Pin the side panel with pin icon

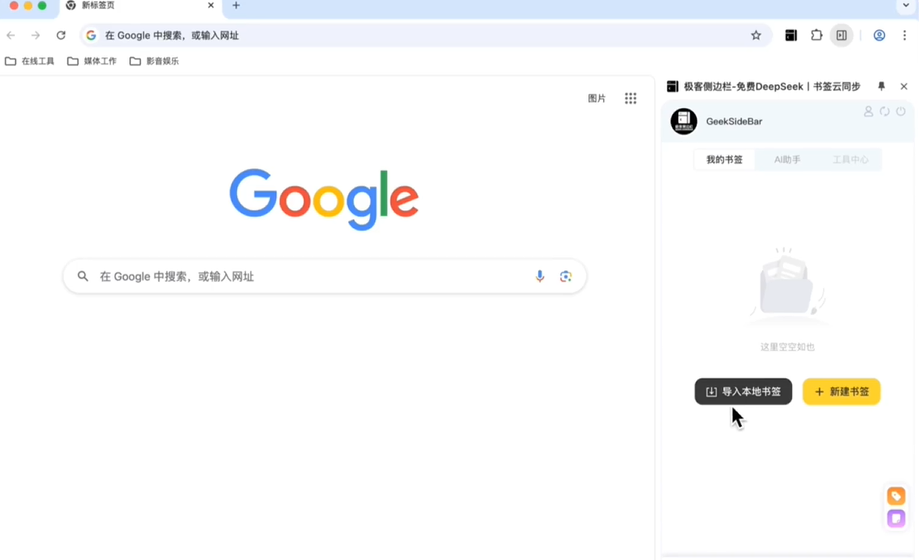tap(881, 86)
